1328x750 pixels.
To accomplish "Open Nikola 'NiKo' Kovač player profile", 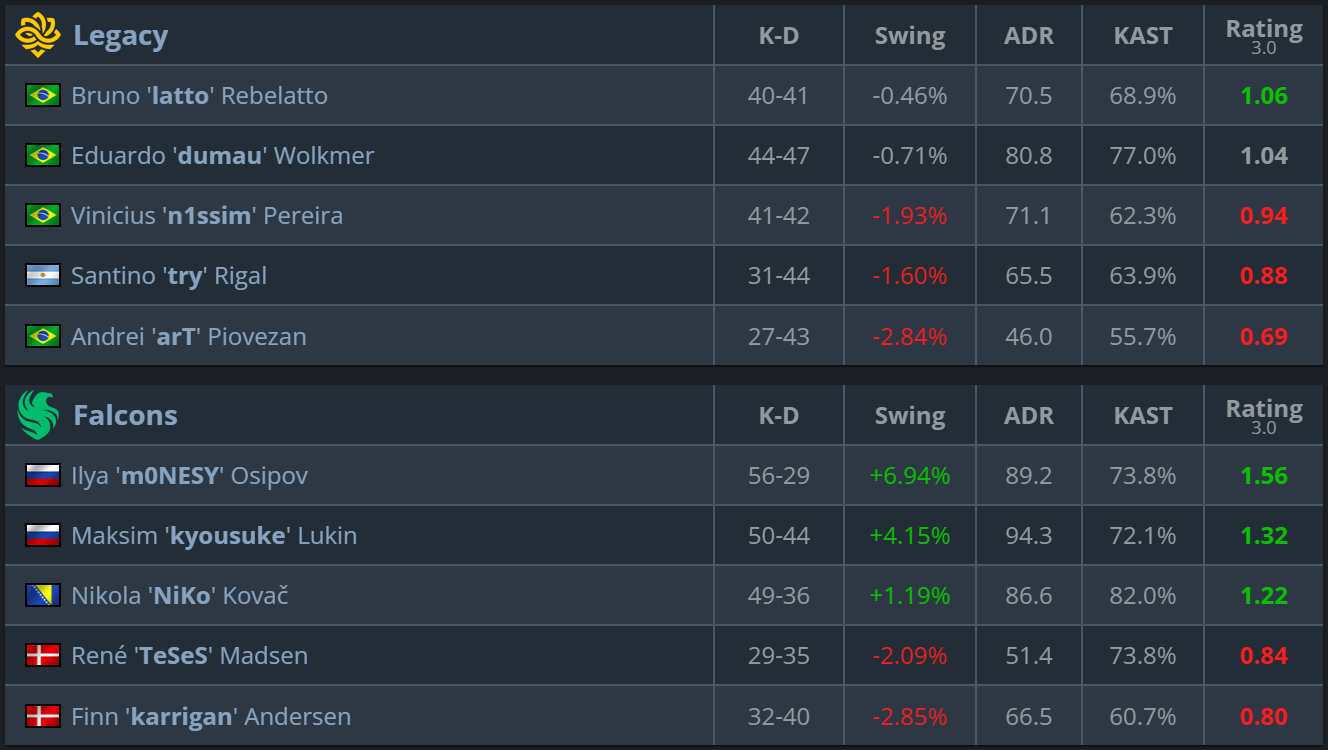I will [x=180, y=596].
